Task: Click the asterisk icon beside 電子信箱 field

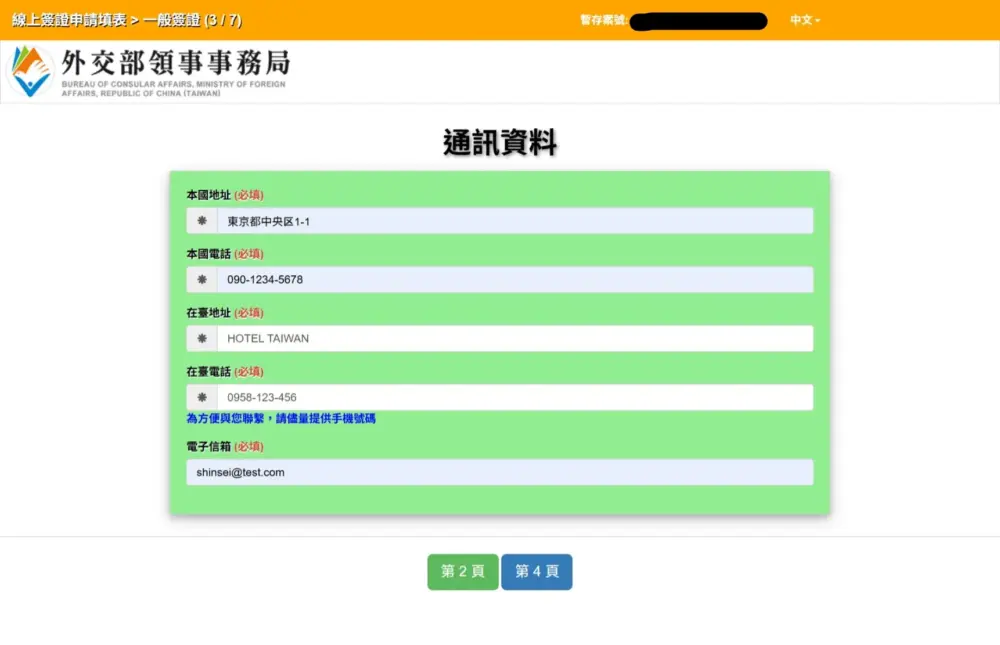Action: (x=202, y=472)
